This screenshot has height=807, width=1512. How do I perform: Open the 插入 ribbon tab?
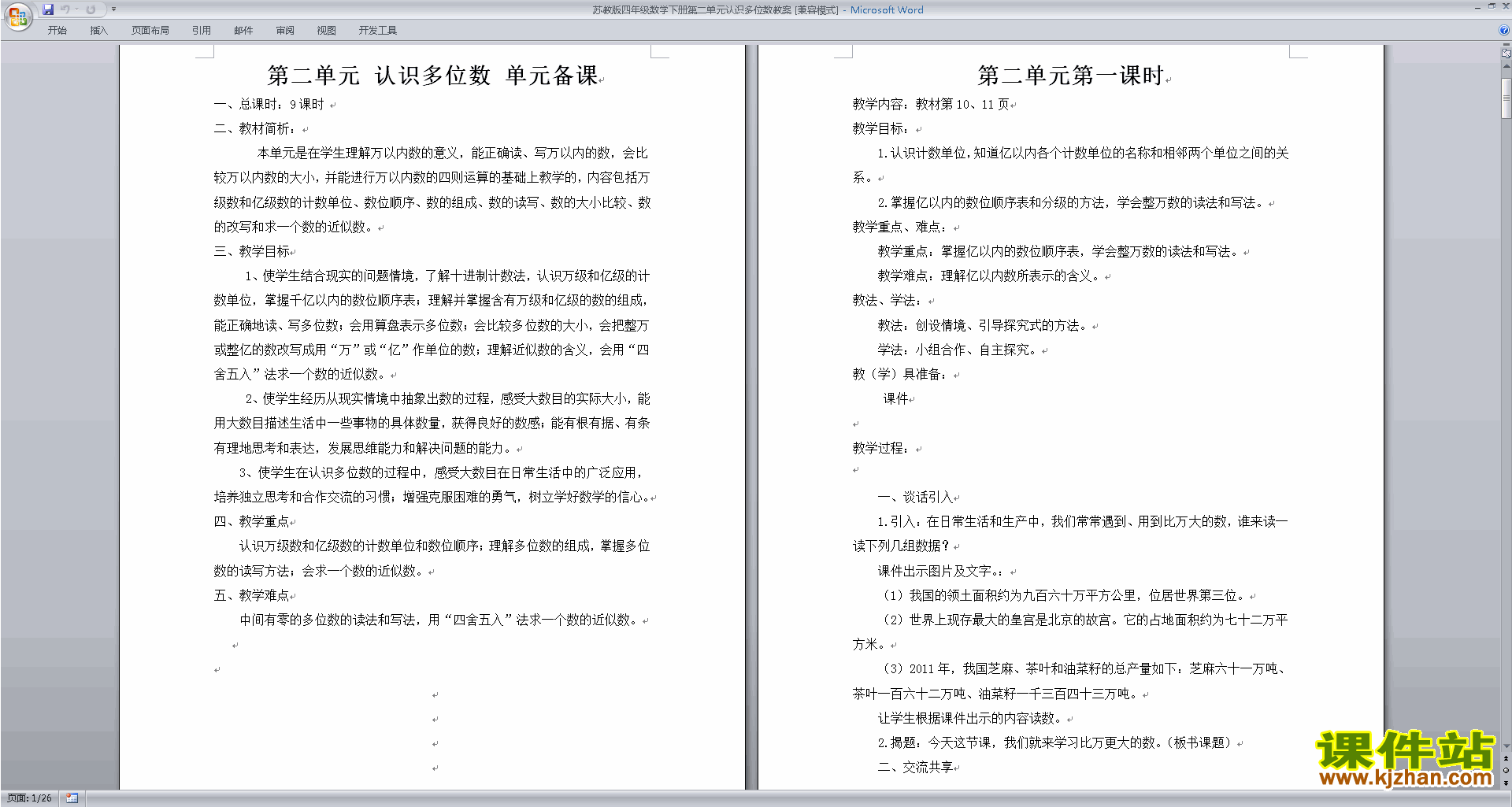click(x=98, y=31)
